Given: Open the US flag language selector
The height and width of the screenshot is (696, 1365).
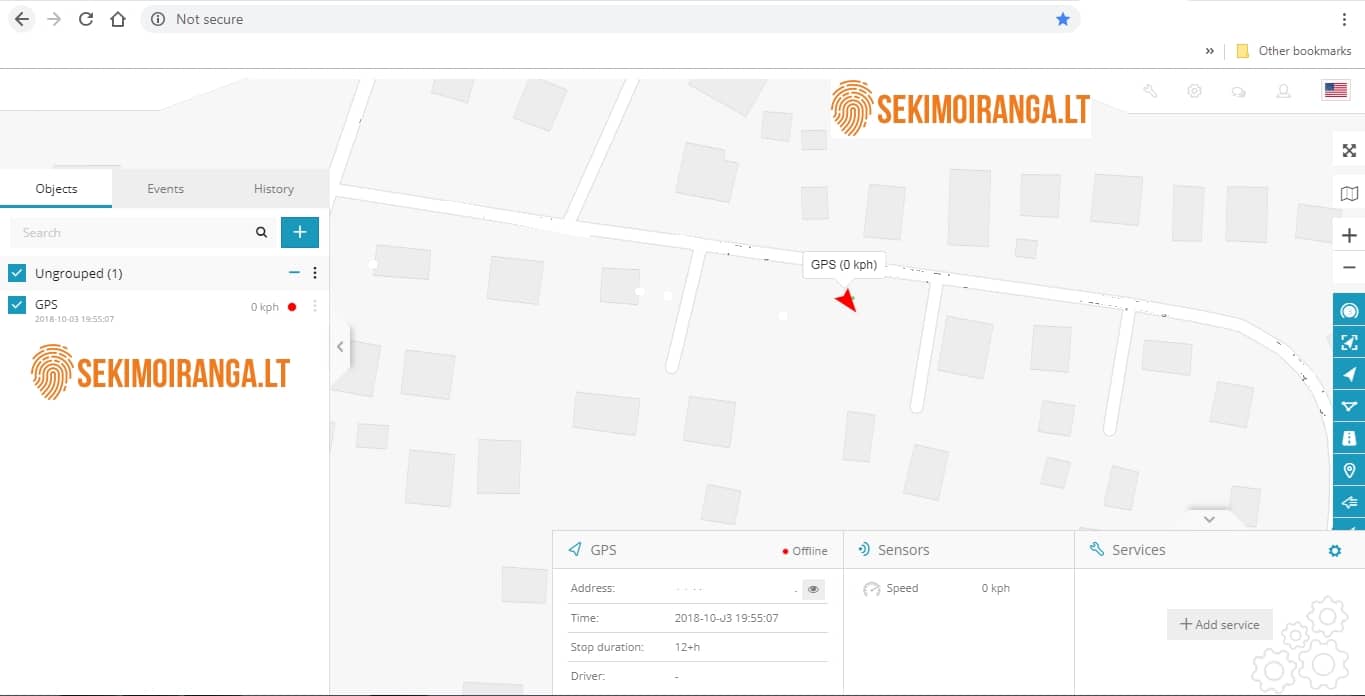Looking at the screenshot, I should click(x=1335, y=90).
